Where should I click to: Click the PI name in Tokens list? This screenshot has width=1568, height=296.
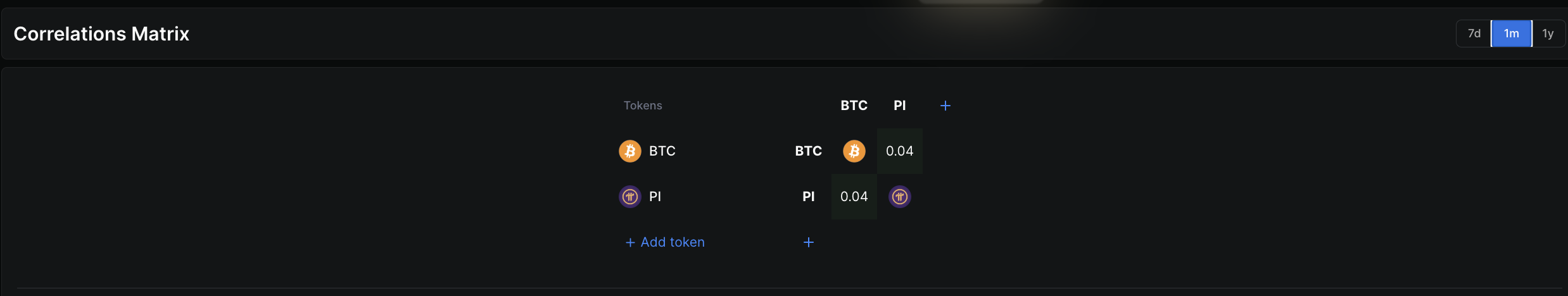[655, 197]
